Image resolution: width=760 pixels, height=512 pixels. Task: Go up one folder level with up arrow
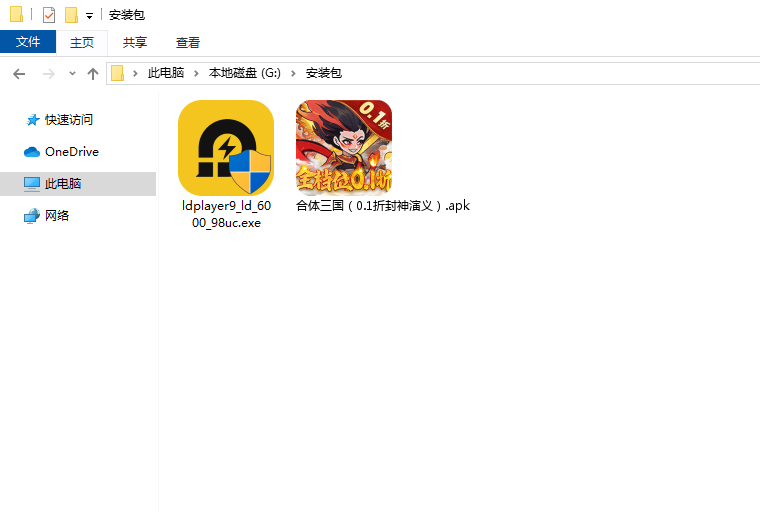93,73
